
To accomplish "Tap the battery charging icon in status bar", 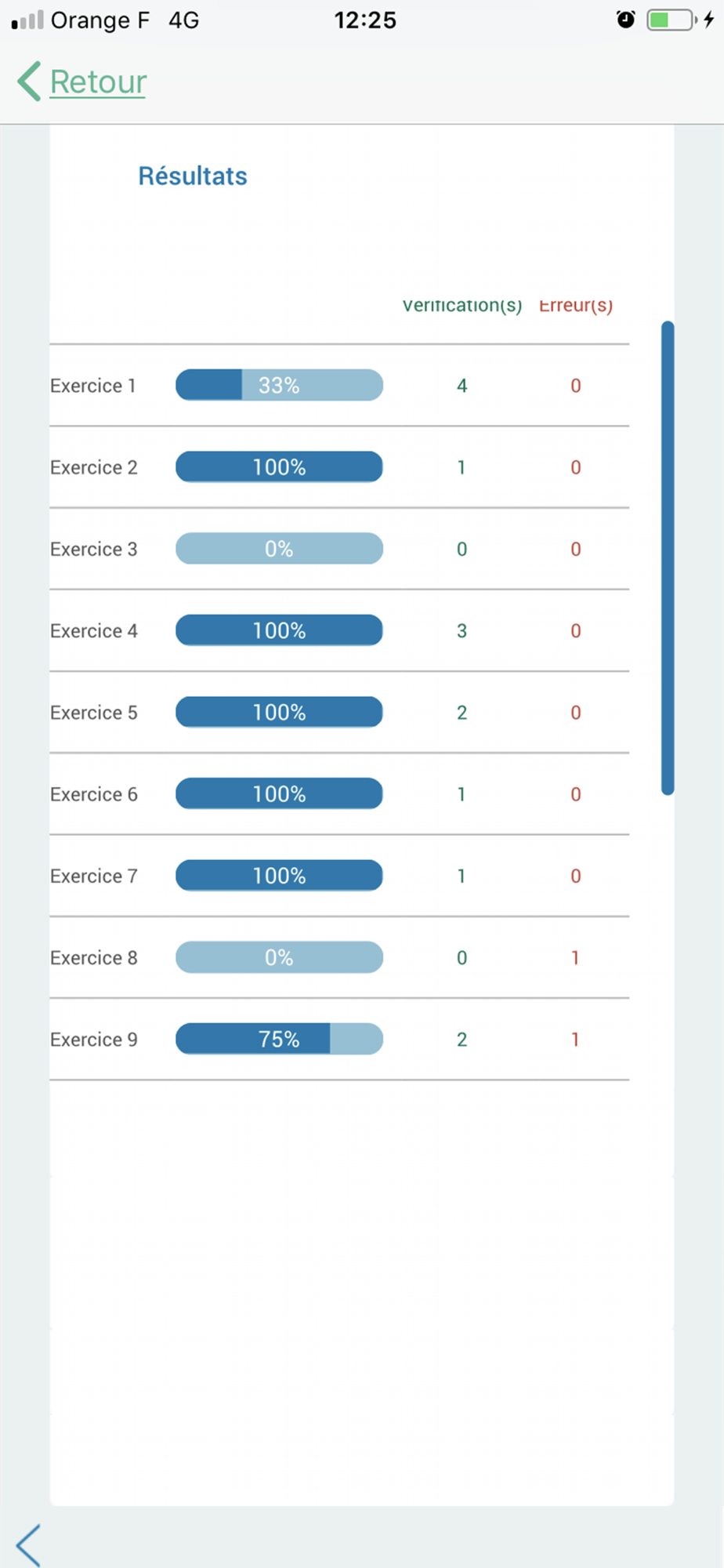I will 680,20.
